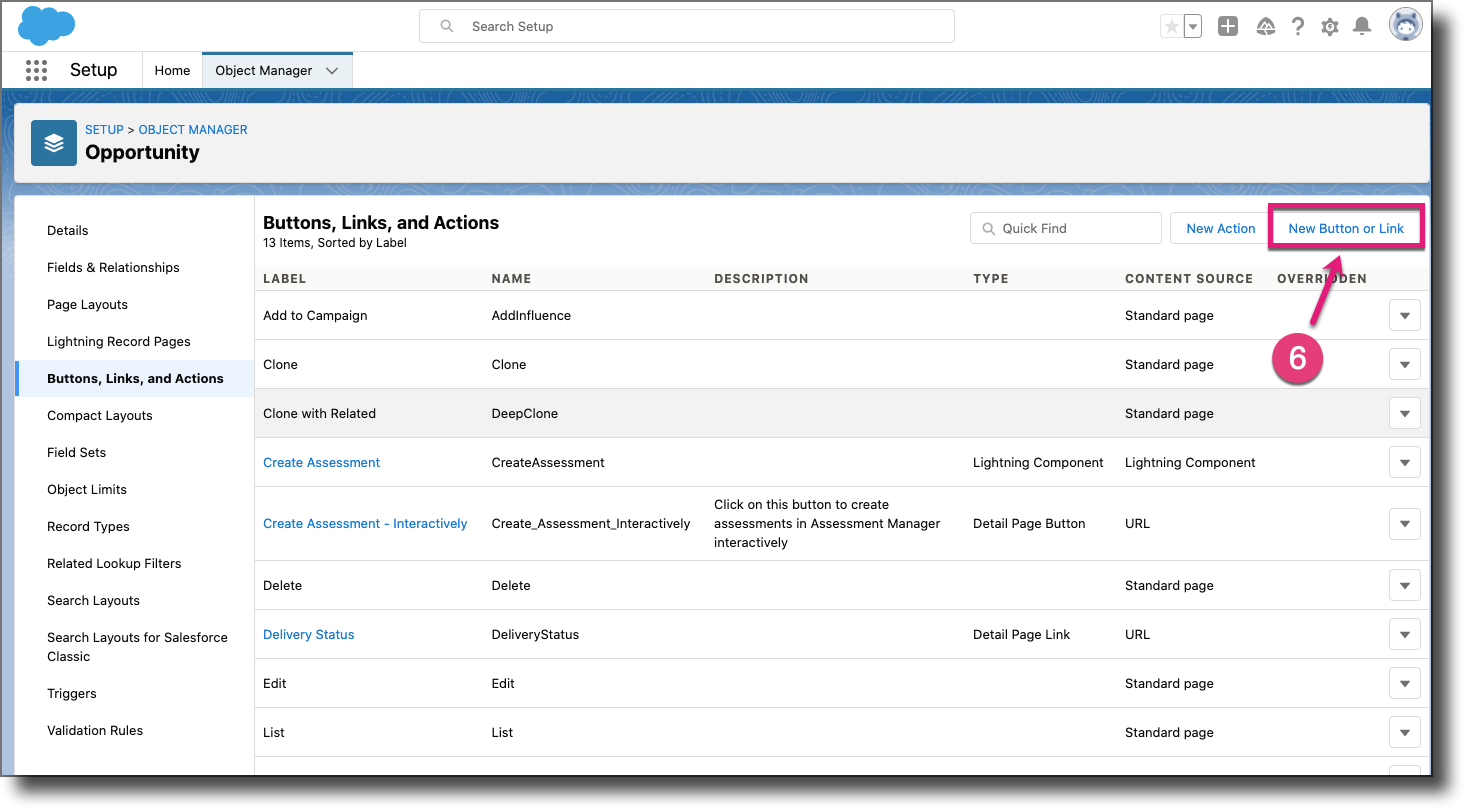1465x809 pixels.
Task: Switch to the Home tab
Action: 172,71
